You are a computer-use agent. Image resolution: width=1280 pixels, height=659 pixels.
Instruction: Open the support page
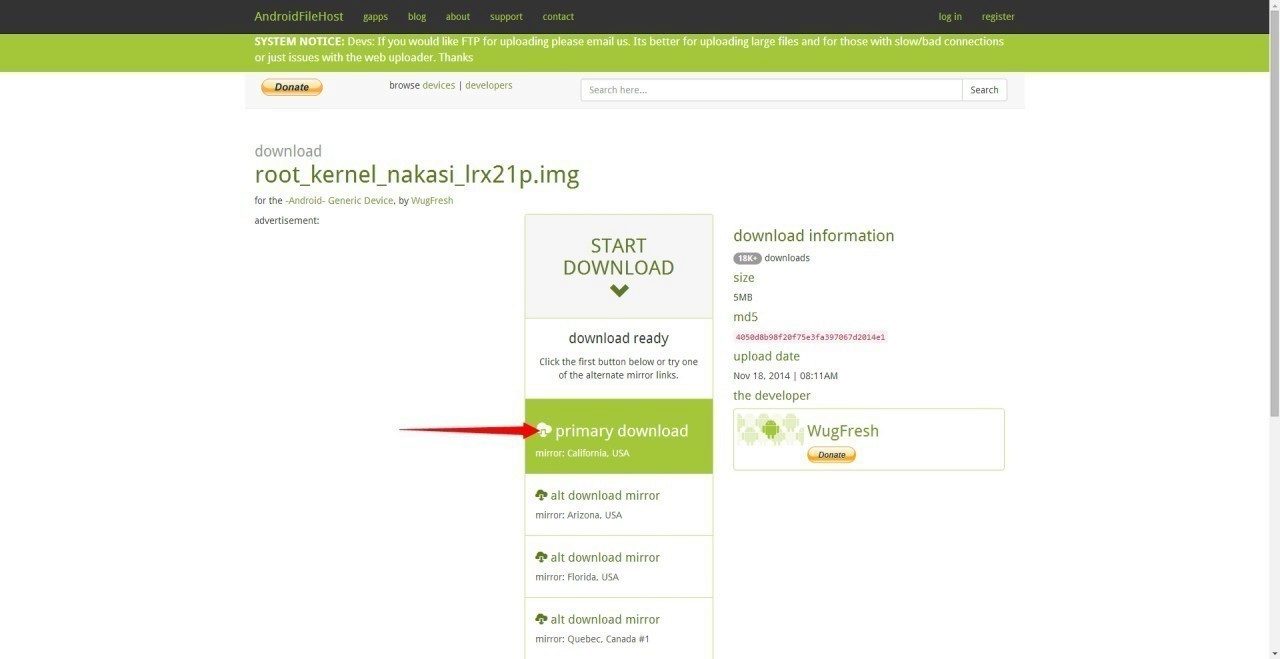click(506, 17)
